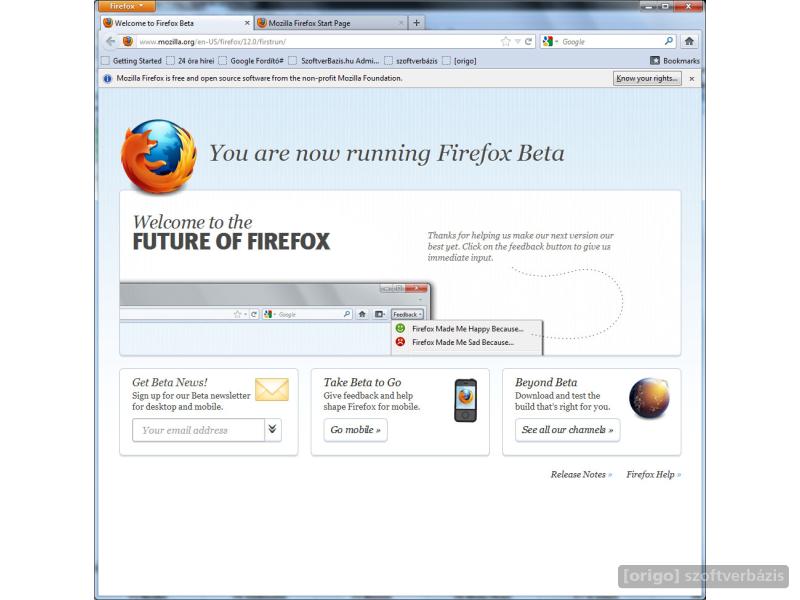Expand newsletter form with double chevron
Screen dimensions: 800x600
coord(273,430)
